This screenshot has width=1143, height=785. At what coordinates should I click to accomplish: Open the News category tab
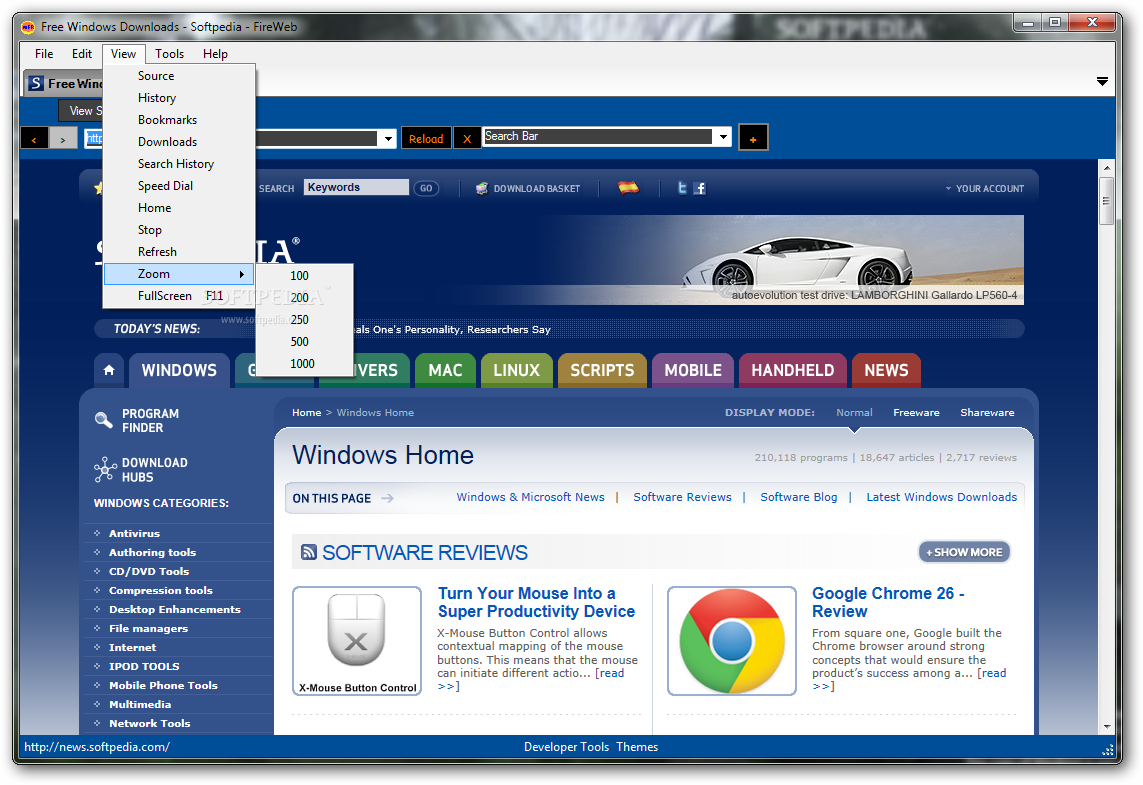(x=886, y=370)
